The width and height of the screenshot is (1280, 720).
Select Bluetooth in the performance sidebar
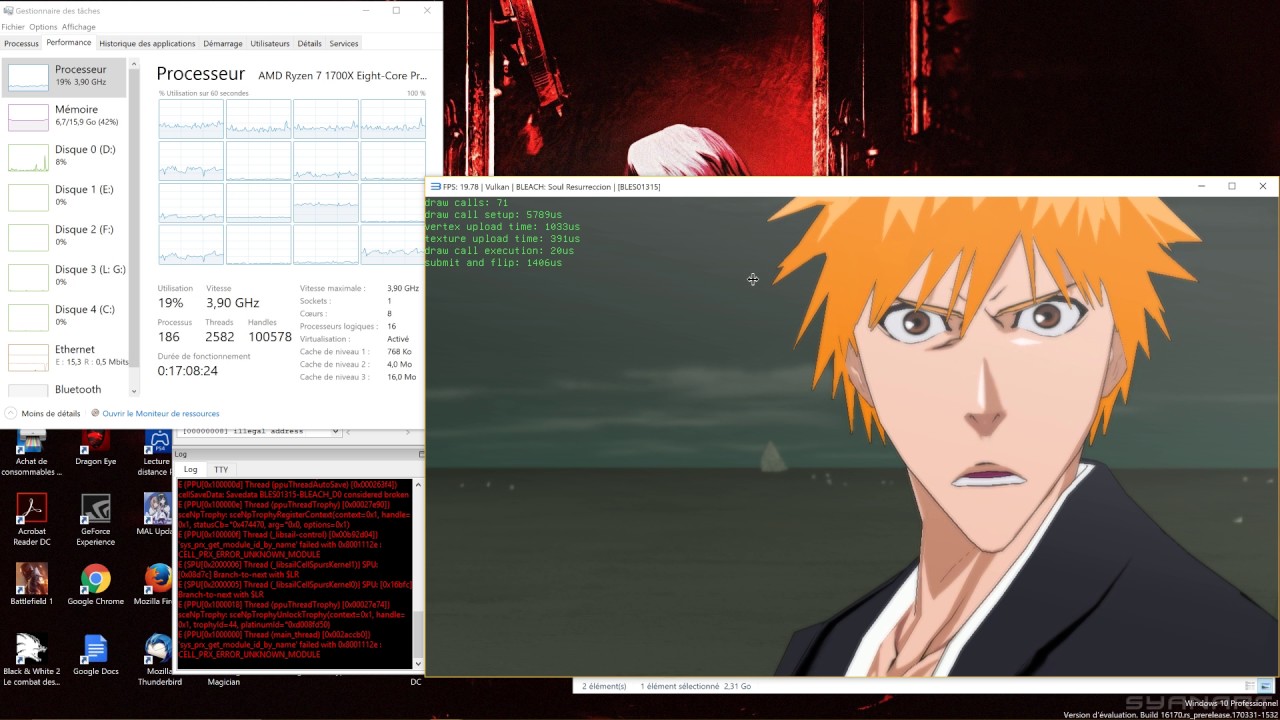(x=65, y=389)
